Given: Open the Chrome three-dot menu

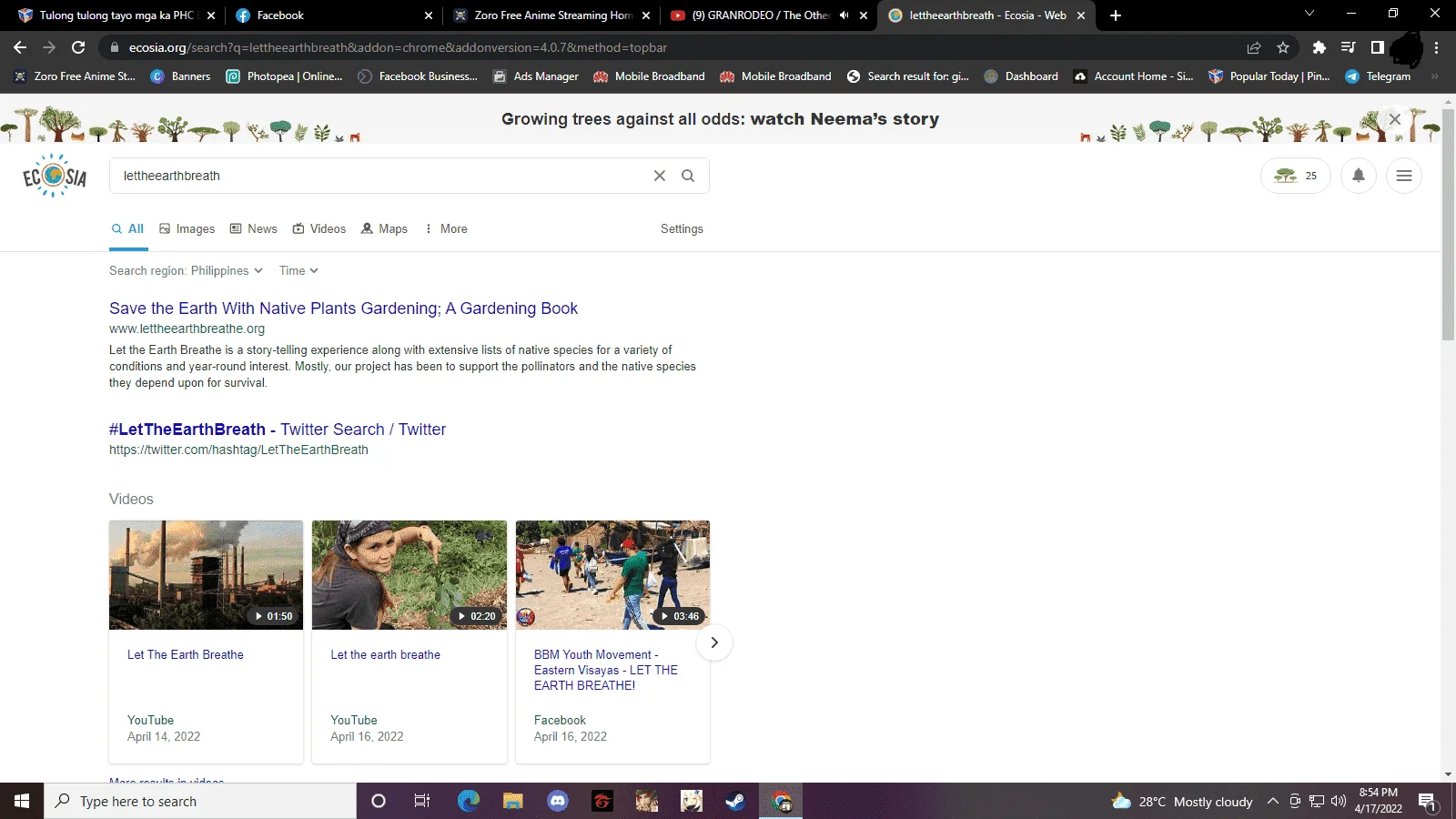Looking at the screenshot, I should click(x=1437, y=47).
